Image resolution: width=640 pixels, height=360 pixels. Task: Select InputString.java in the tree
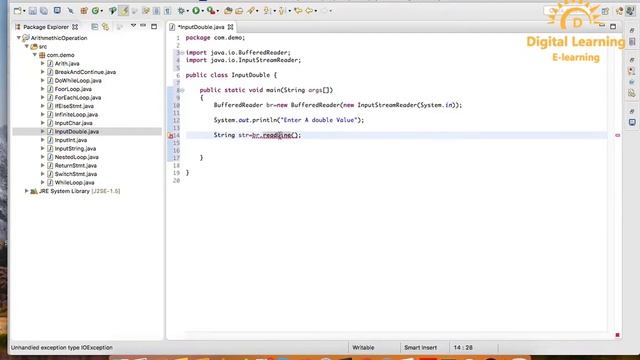75,149
